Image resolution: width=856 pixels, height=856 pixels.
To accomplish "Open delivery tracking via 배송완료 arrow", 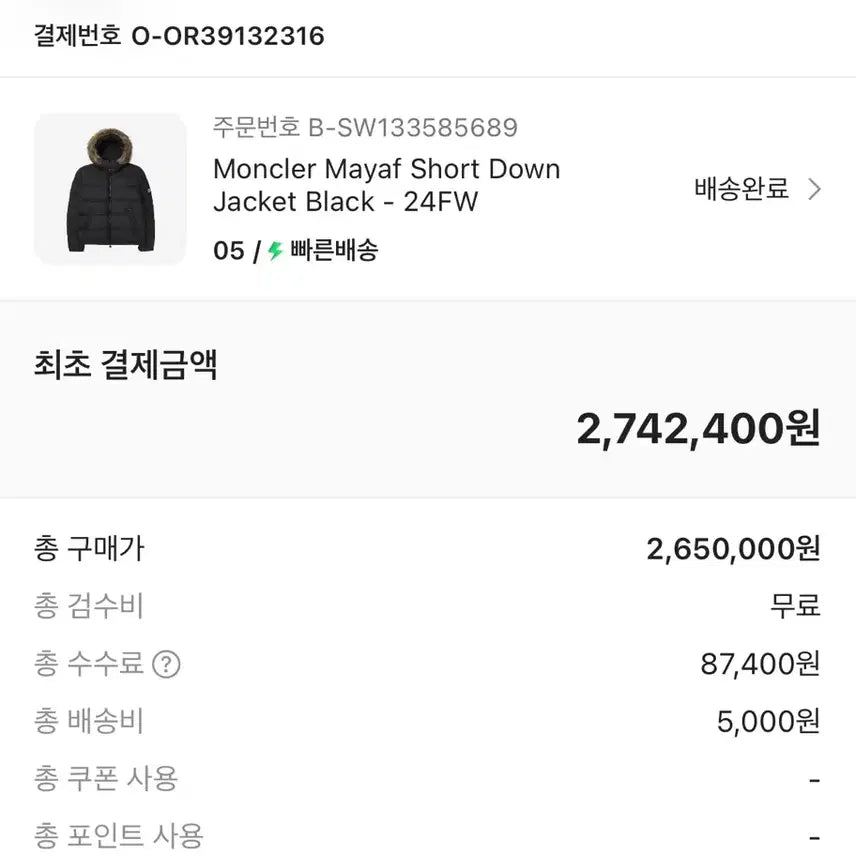I will coord(814,188).
